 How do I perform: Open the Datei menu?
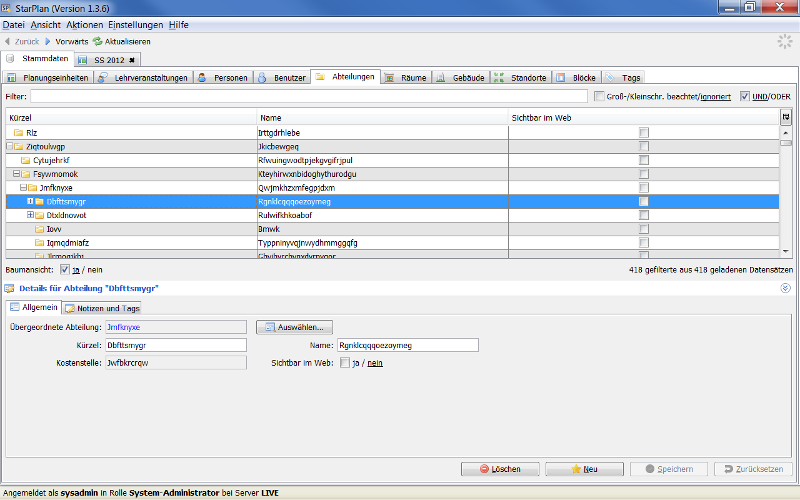click(13, 25)
